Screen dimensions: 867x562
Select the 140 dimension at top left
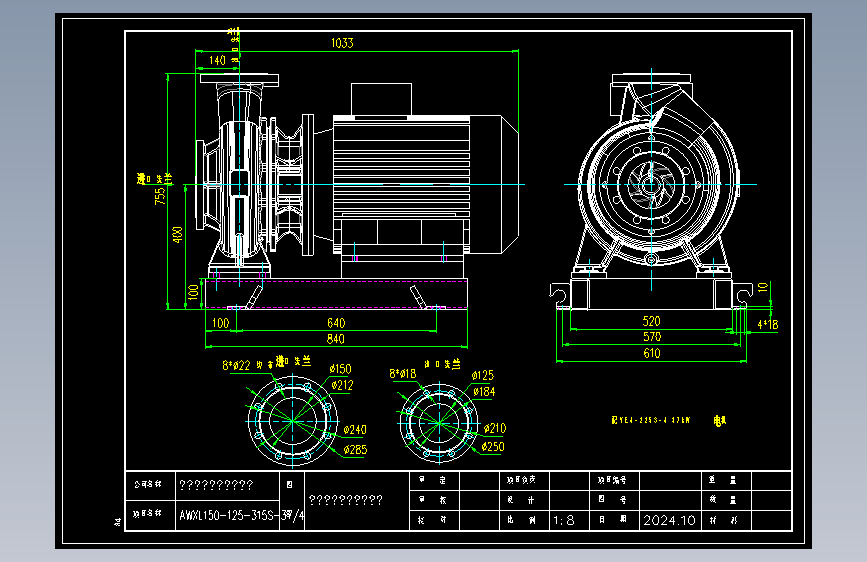click(x=217, y=60)
